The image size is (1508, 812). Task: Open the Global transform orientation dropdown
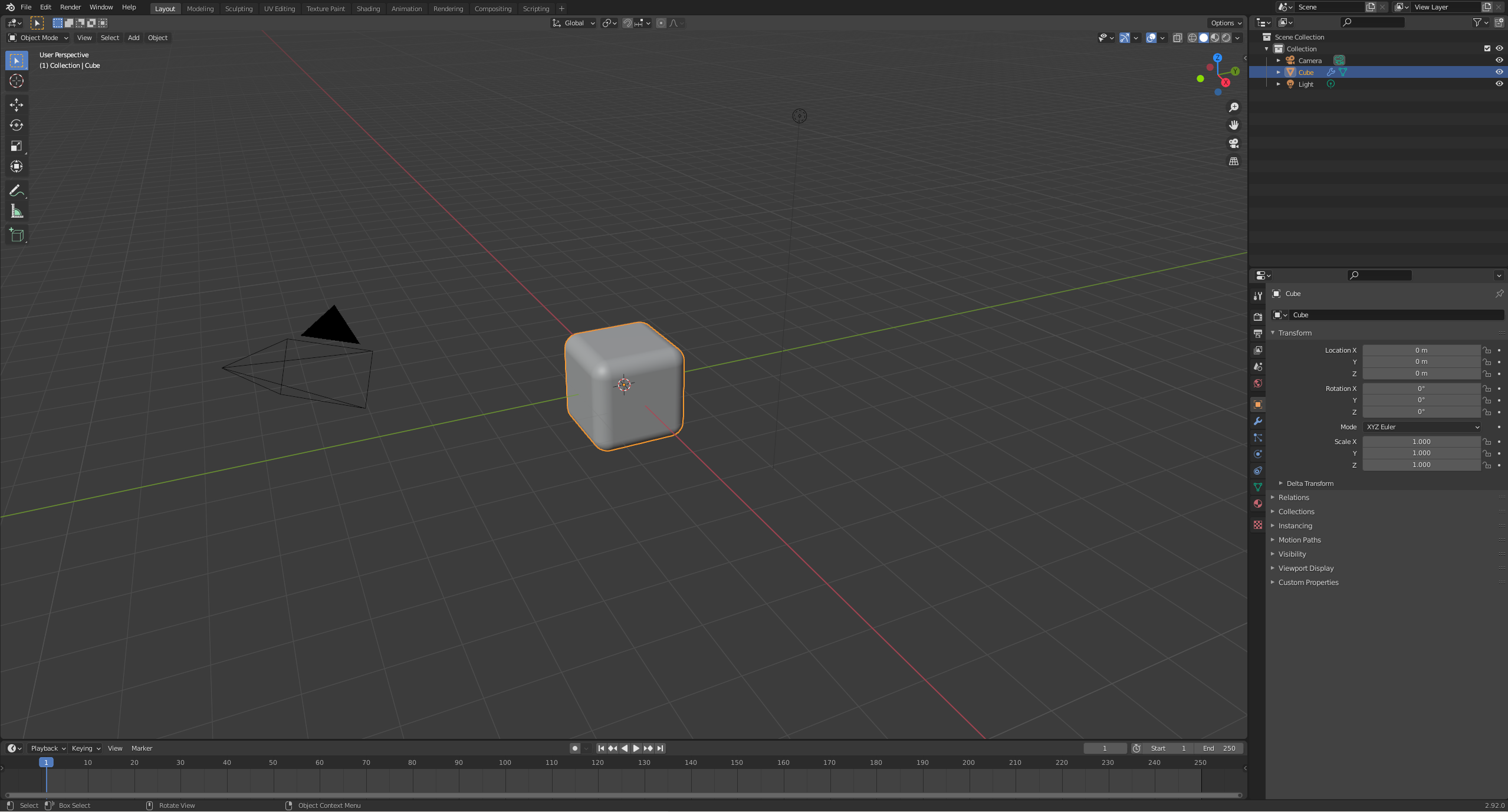pos(573,23)
